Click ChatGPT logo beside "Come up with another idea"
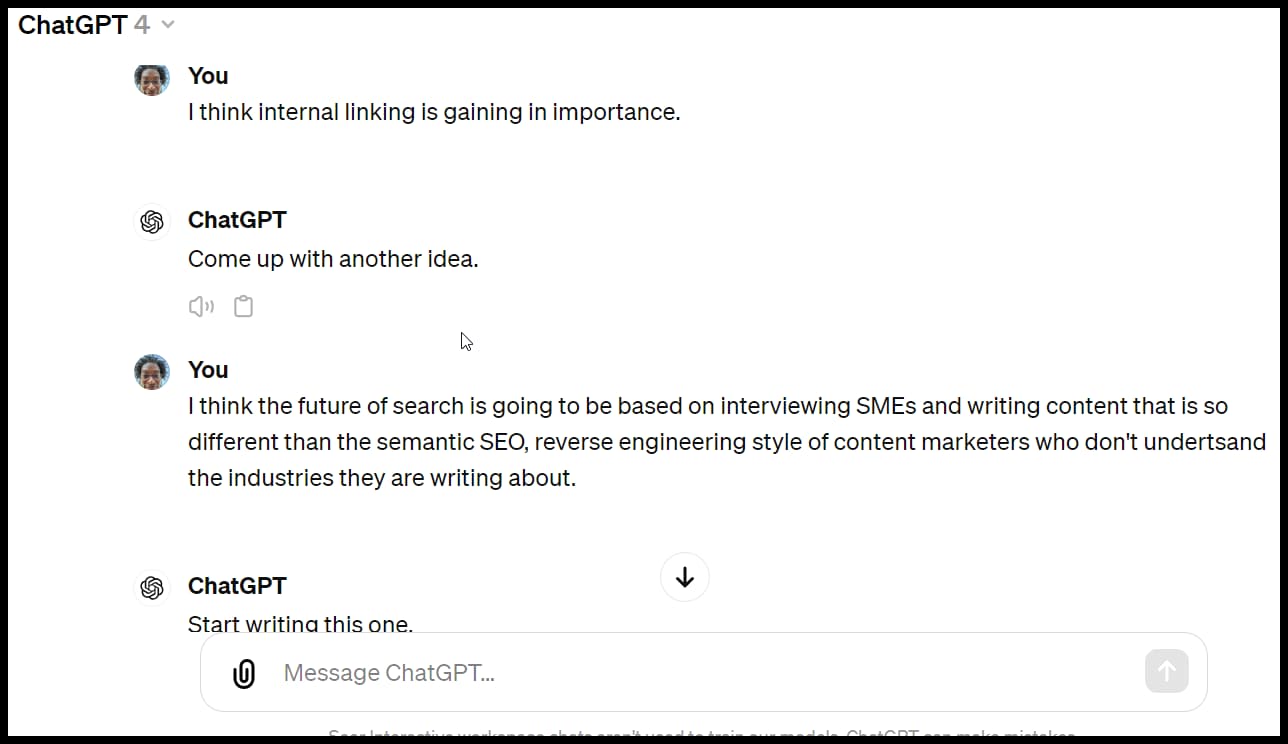1288x744 pixels. (x=152, y=222)
